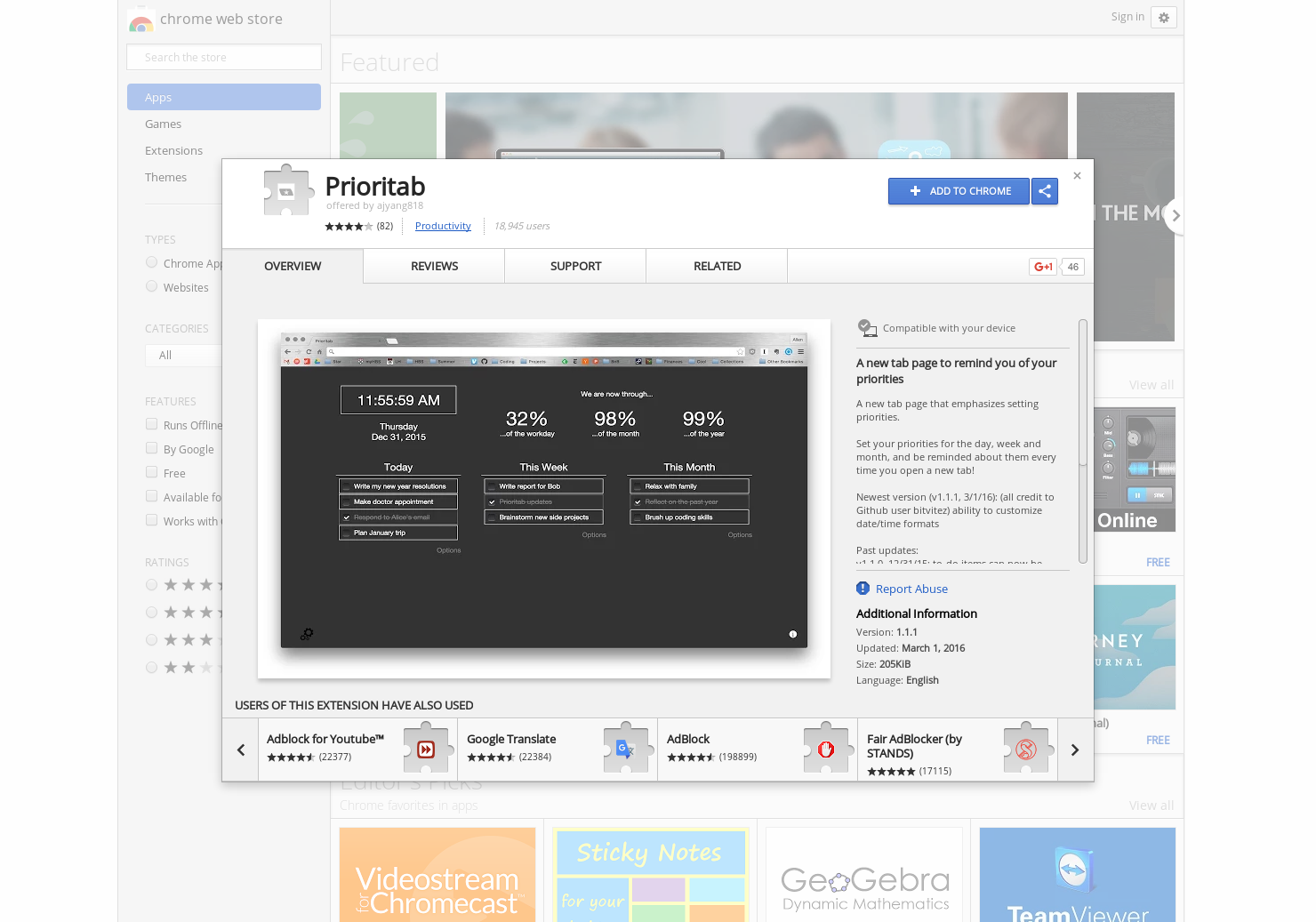Click the Report Abuse exclamation icon
Image resolution: width=1316 pixels, height=922 pixels.
tap(863, 588)
